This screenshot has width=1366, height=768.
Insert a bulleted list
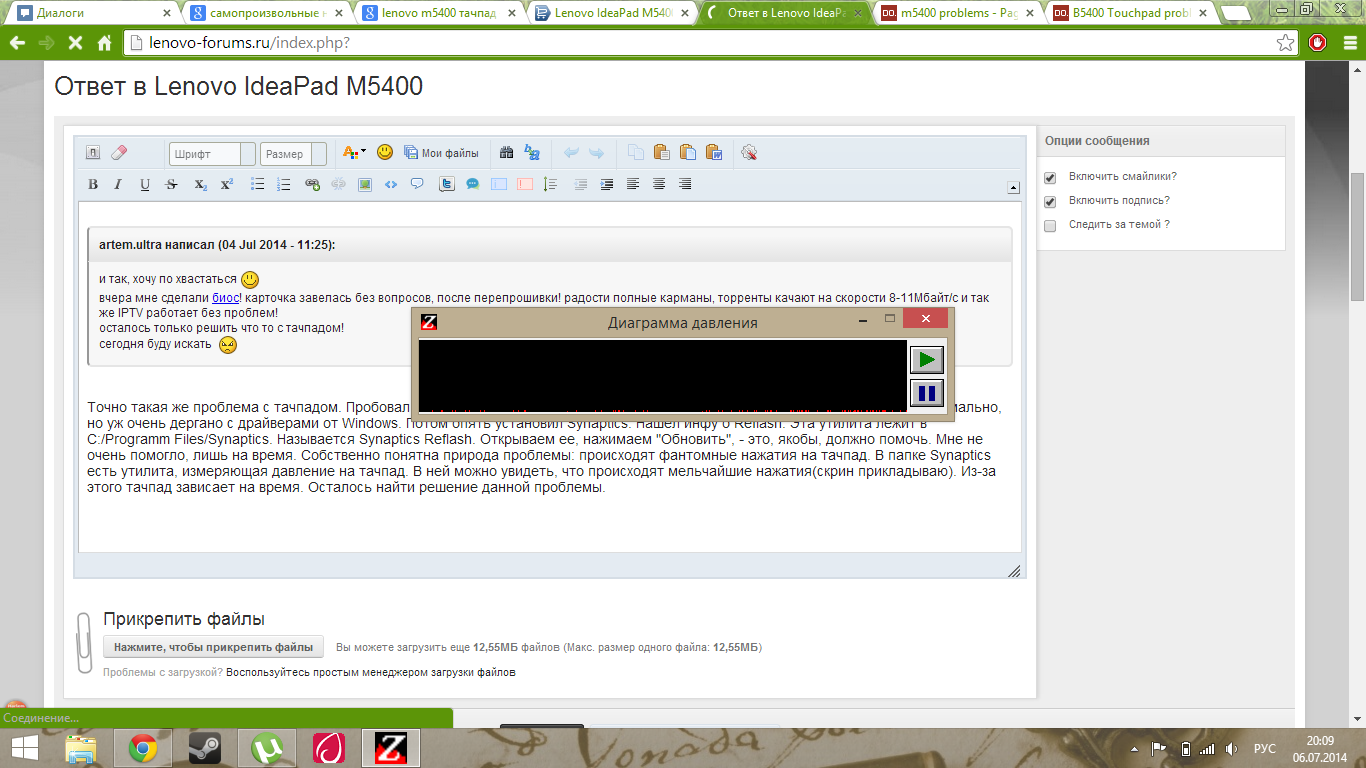[x=257, y=185]
